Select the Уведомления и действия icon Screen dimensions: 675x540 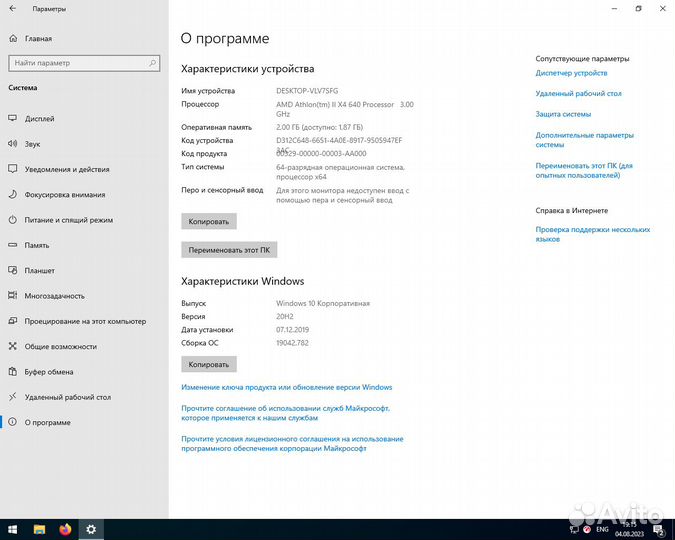pos(13,169)
